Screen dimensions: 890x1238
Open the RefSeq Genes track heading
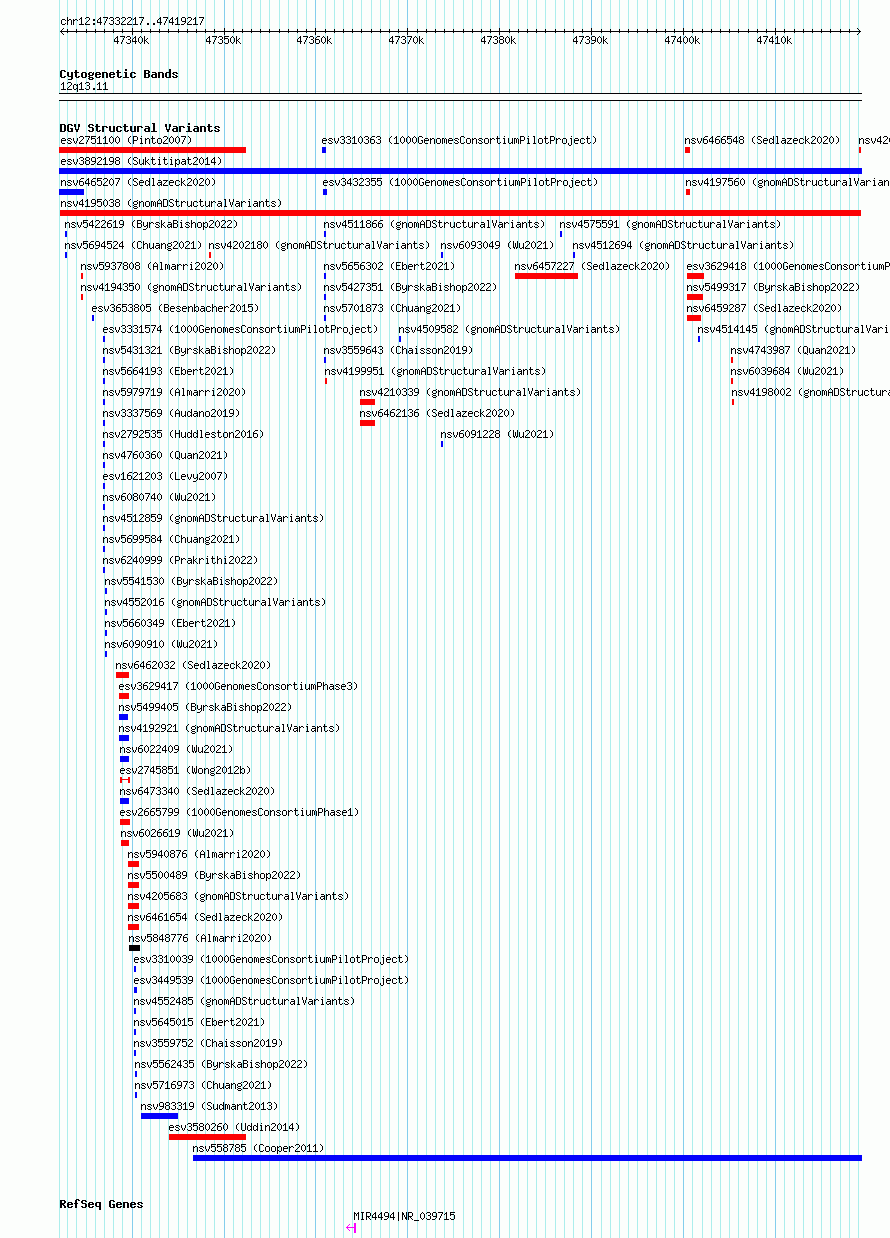(x=101, y=1204)
